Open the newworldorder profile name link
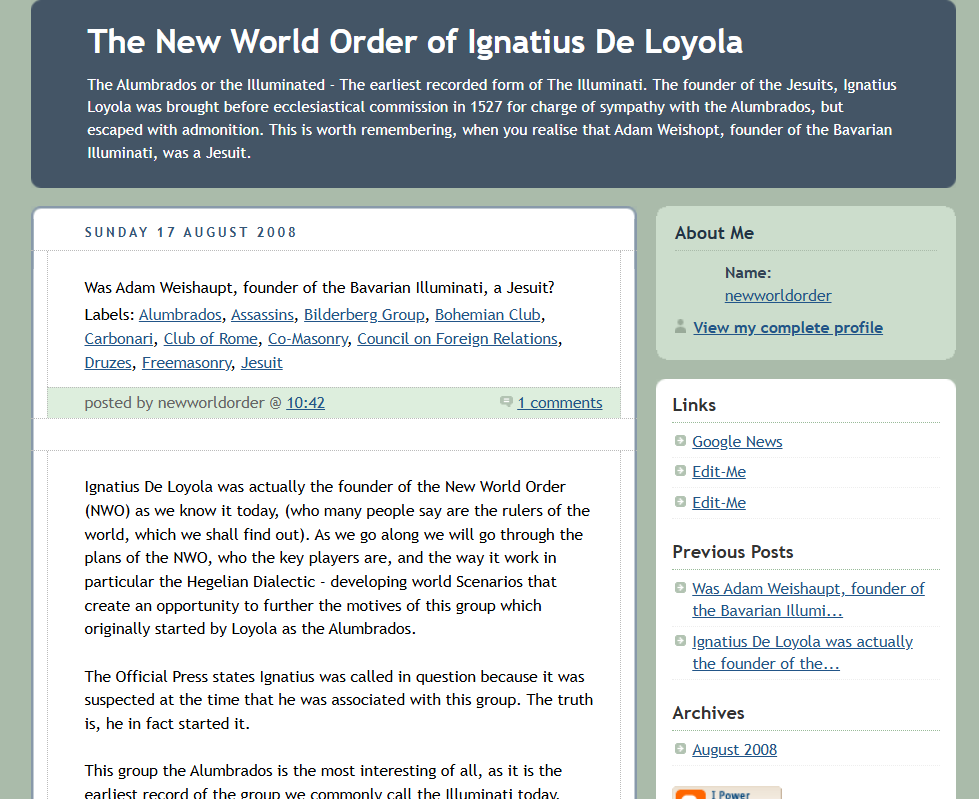Viewport: 979px width, 799px height. pyautogui.click(x=778, y=296)
